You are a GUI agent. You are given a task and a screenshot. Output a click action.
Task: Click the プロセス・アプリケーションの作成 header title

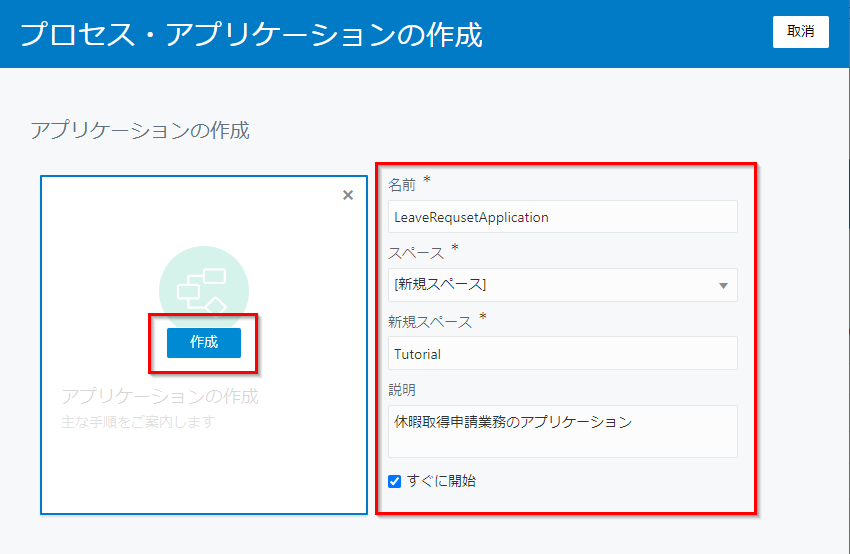tap(251, 35)
